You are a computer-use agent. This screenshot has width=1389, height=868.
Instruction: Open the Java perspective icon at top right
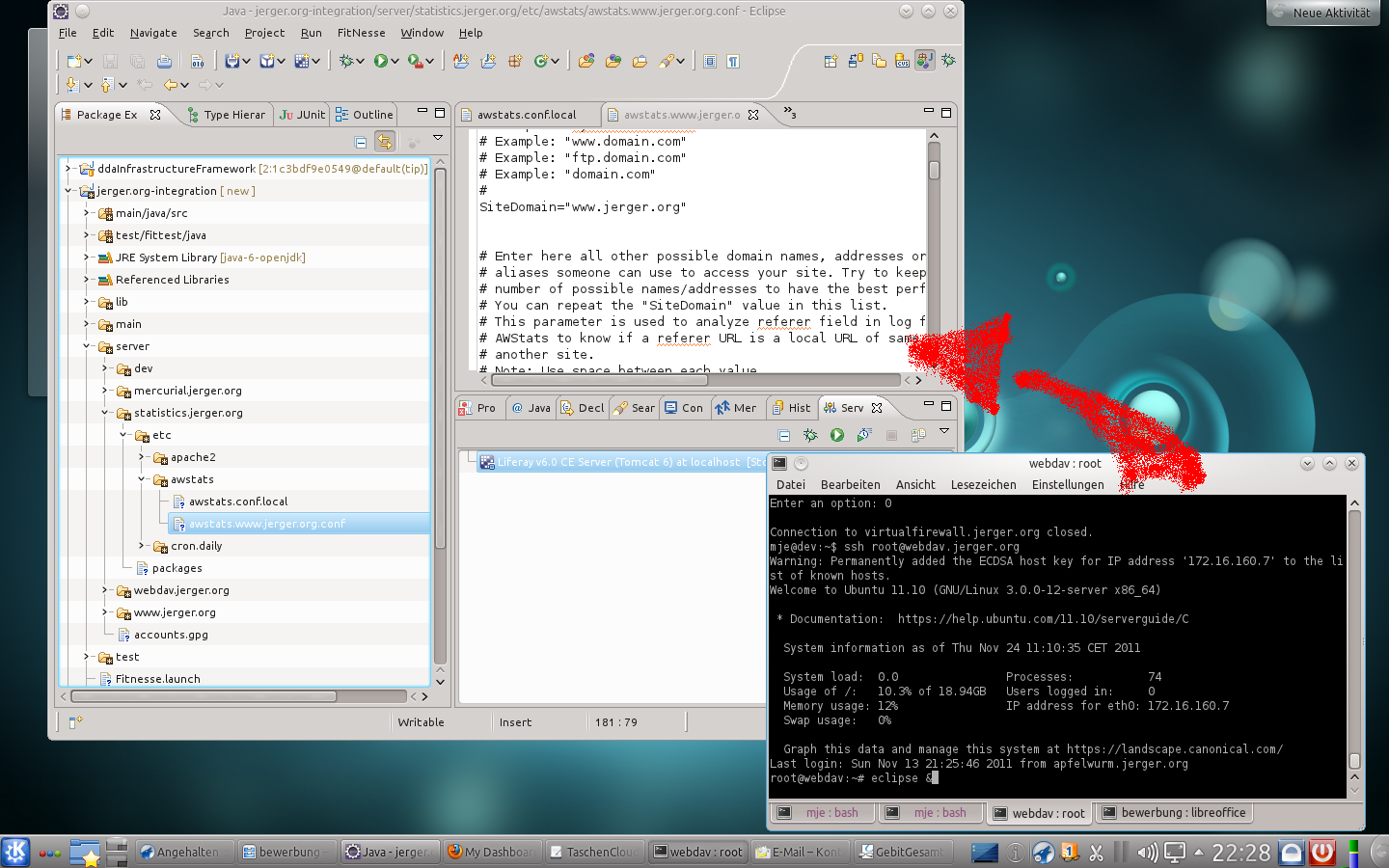click(x=923, y=60)
